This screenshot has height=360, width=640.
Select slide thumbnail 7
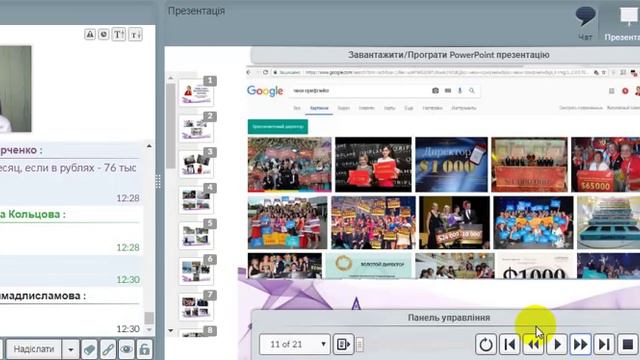[x=196, y=307]
